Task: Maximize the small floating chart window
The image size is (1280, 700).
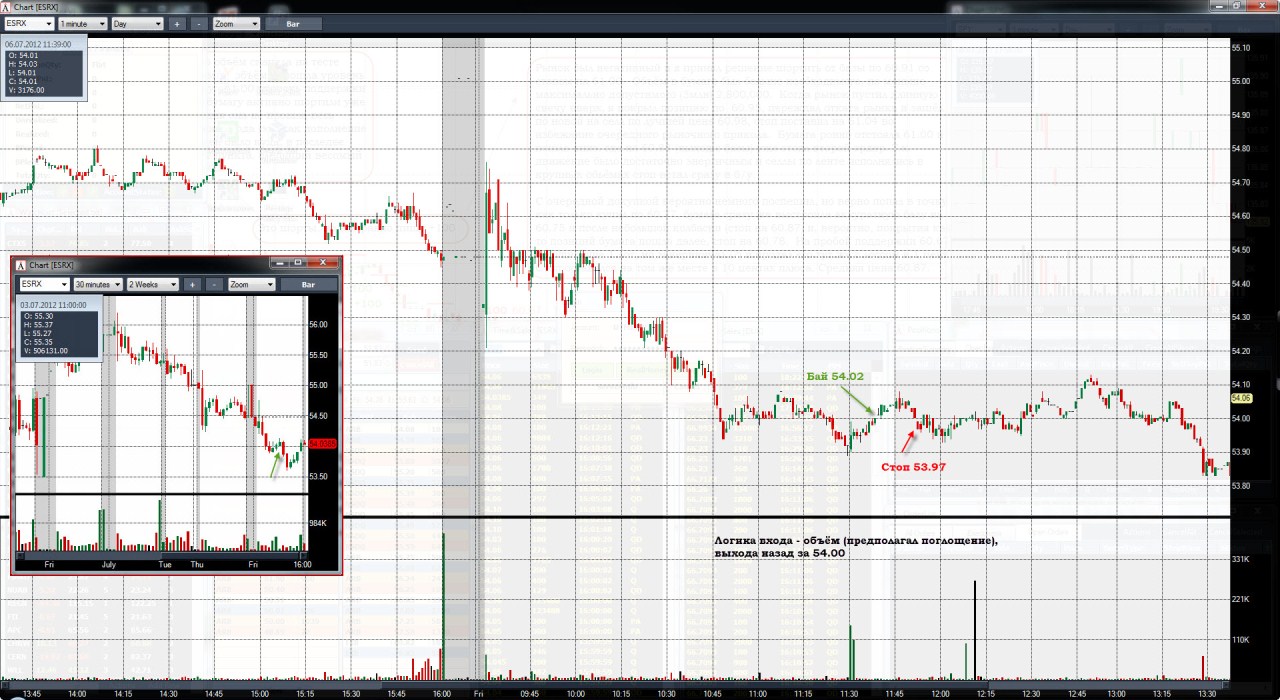Action: [297, 263]
